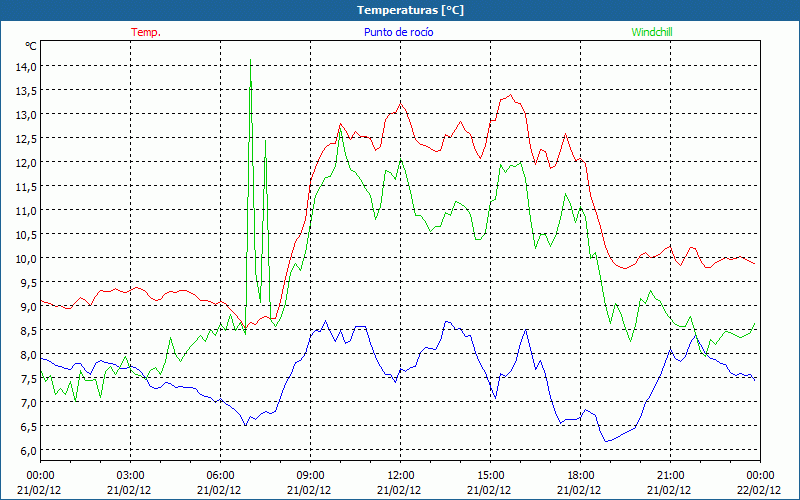
Task: Click the 11,5 y-axis value
Action: pos(26,186)
